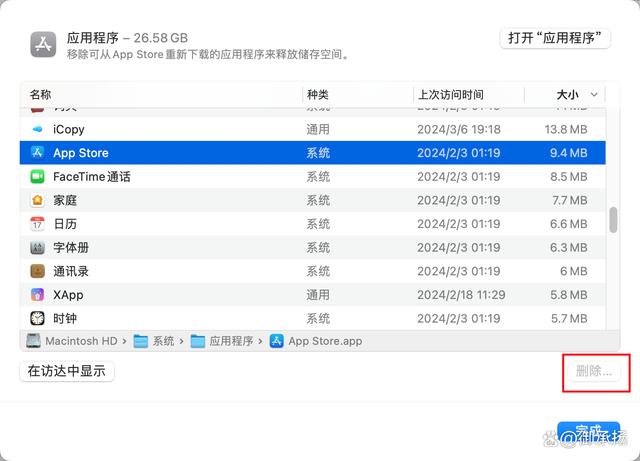Click 通用 type in XApp row
This screenshot has height=461, width=640.
click(x=318, y=295)
